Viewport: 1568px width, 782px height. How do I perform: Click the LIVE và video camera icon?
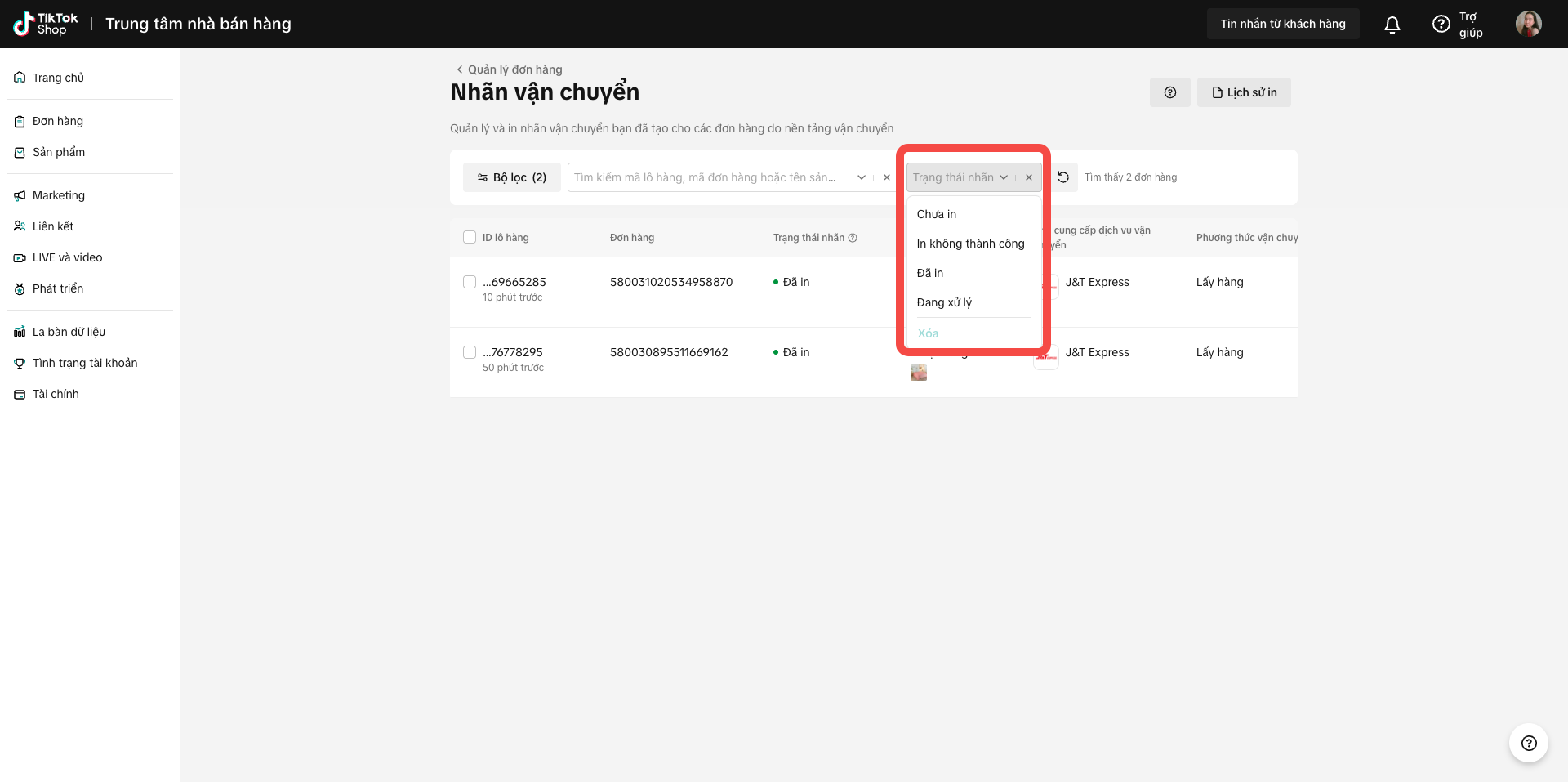click(20, 257)
